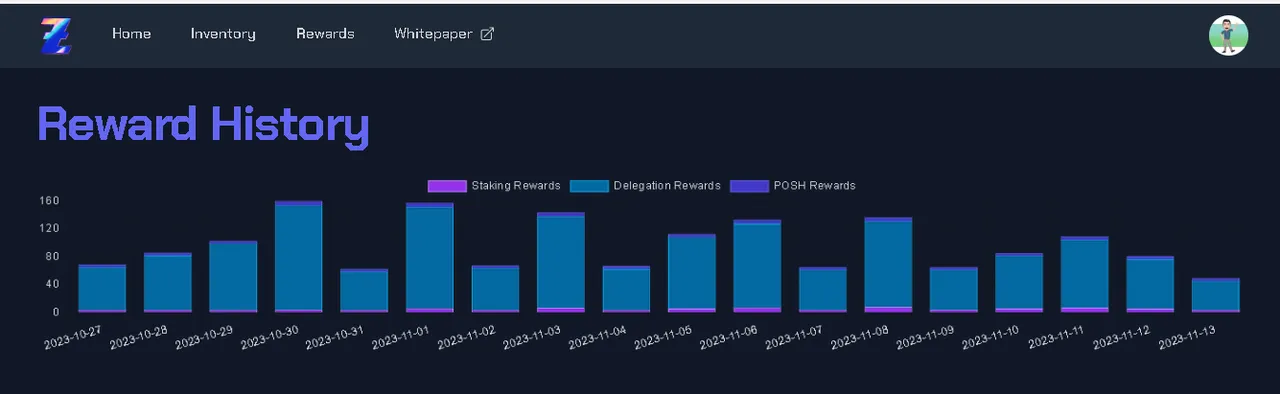Select the bar for 2023-11-09
This screenshot has height=394, width=1280.
click(954, 290)
